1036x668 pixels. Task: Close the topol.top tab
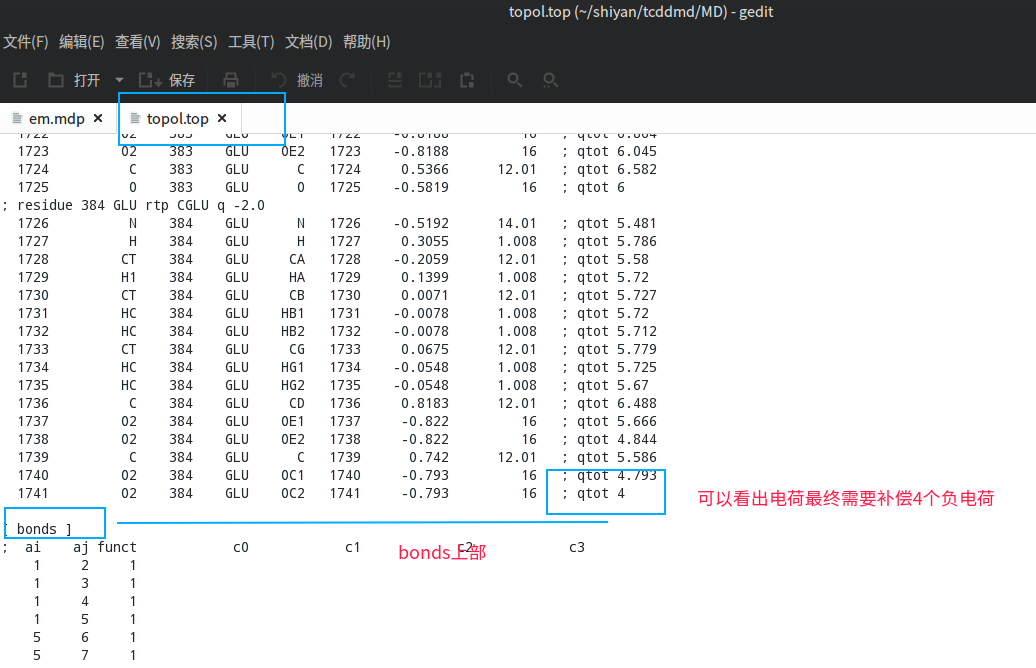(x=222, y=118)
